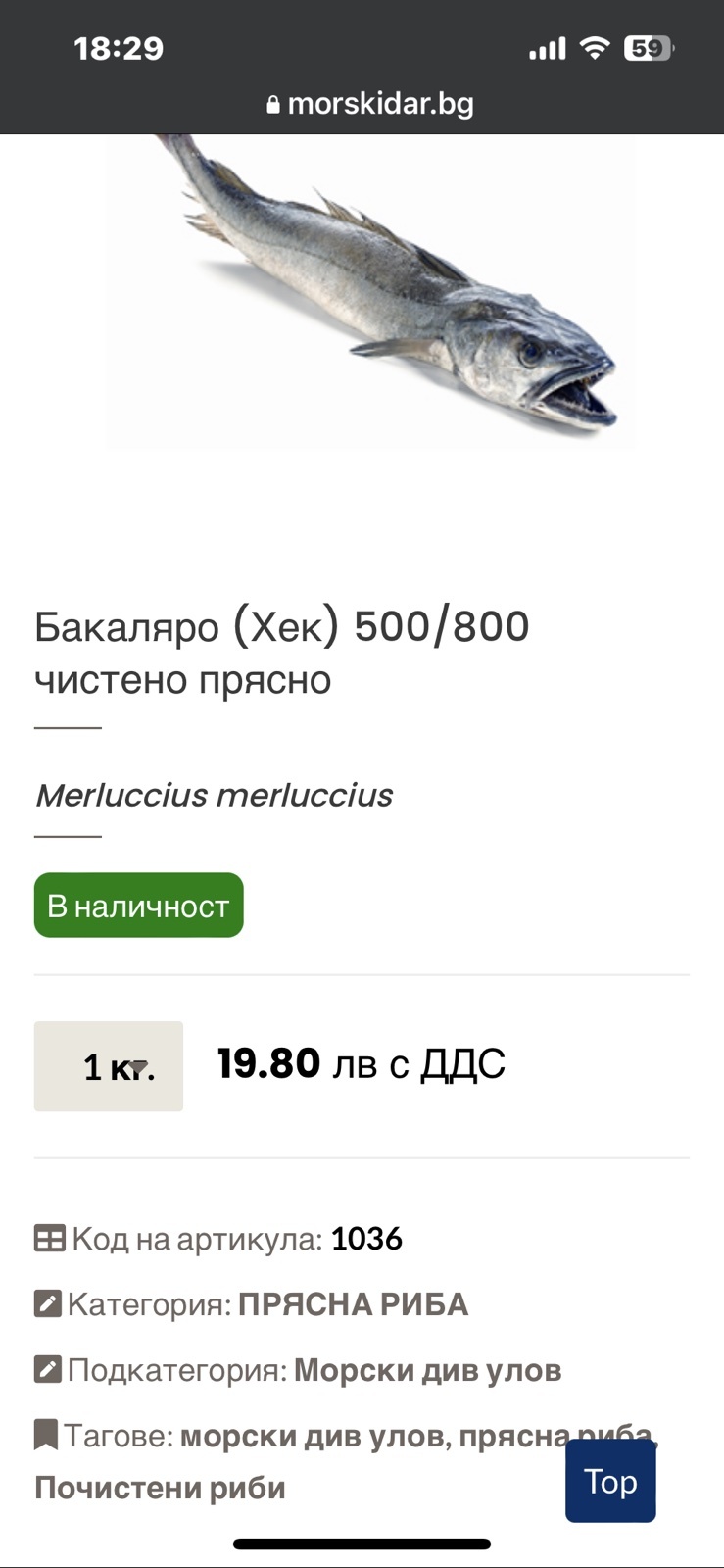
Task: Click the article code table icon
Action: (x=49, y=1239)
